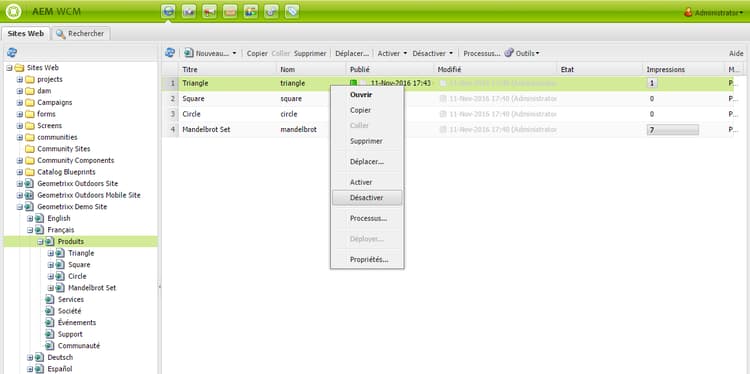Click the Triangle impressions bar showing 1

[x=652, y=83]
